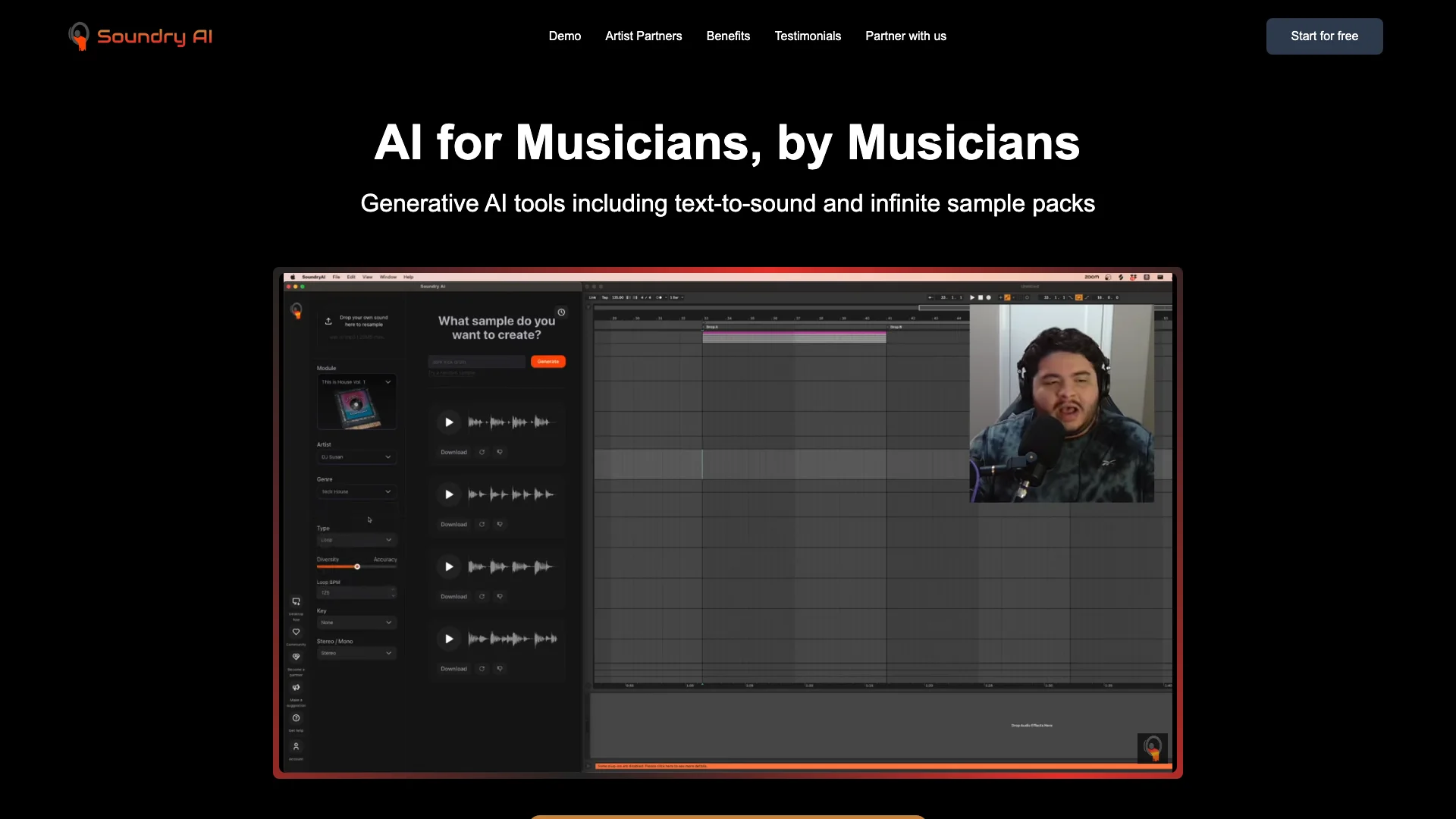The height and width of the screenshot is (819, 1456).
Task: Click Make a suggestion megaphone icon
Action: [297, 688]
